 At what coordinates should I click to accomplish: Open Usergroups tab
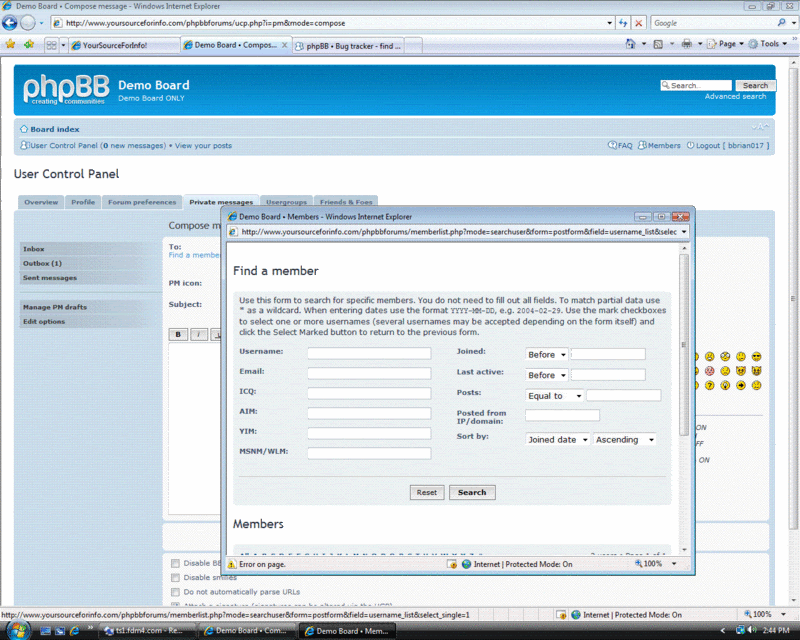click(286, 202)
